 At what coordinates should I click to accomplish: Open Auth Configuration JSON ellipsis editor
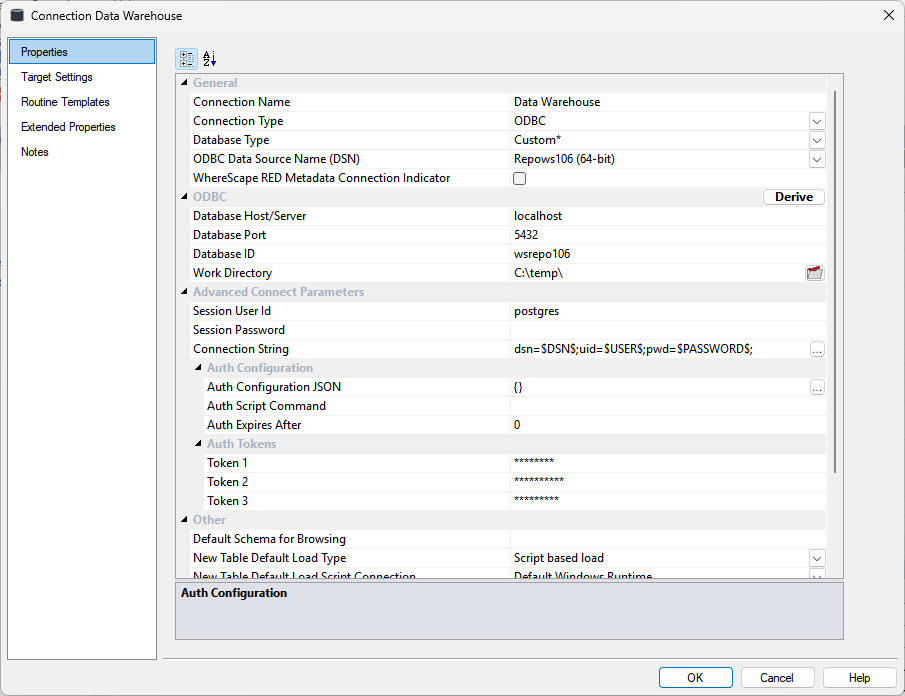point(817,387)
